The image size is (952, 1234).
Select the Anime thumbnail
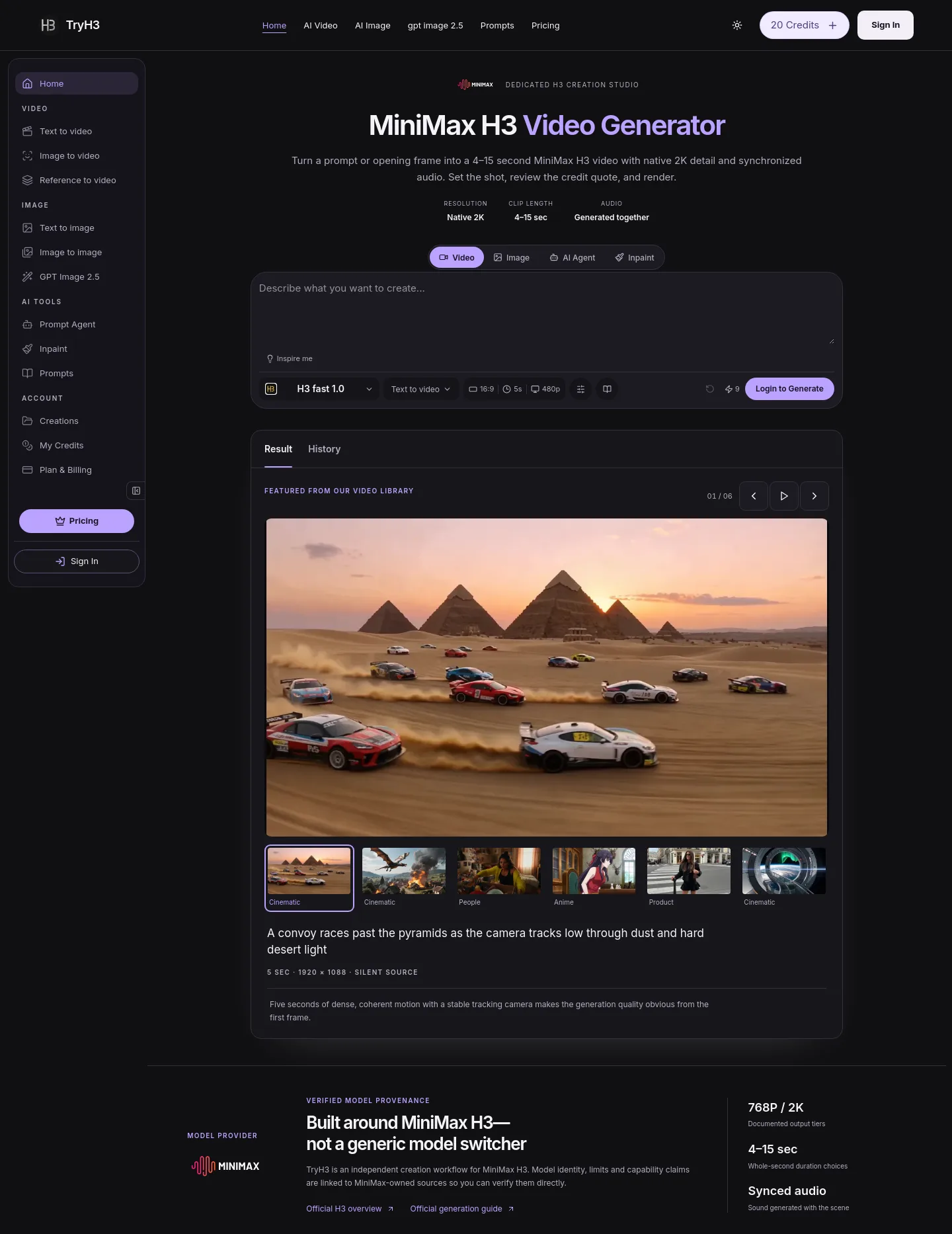click(x=594, y=878)
